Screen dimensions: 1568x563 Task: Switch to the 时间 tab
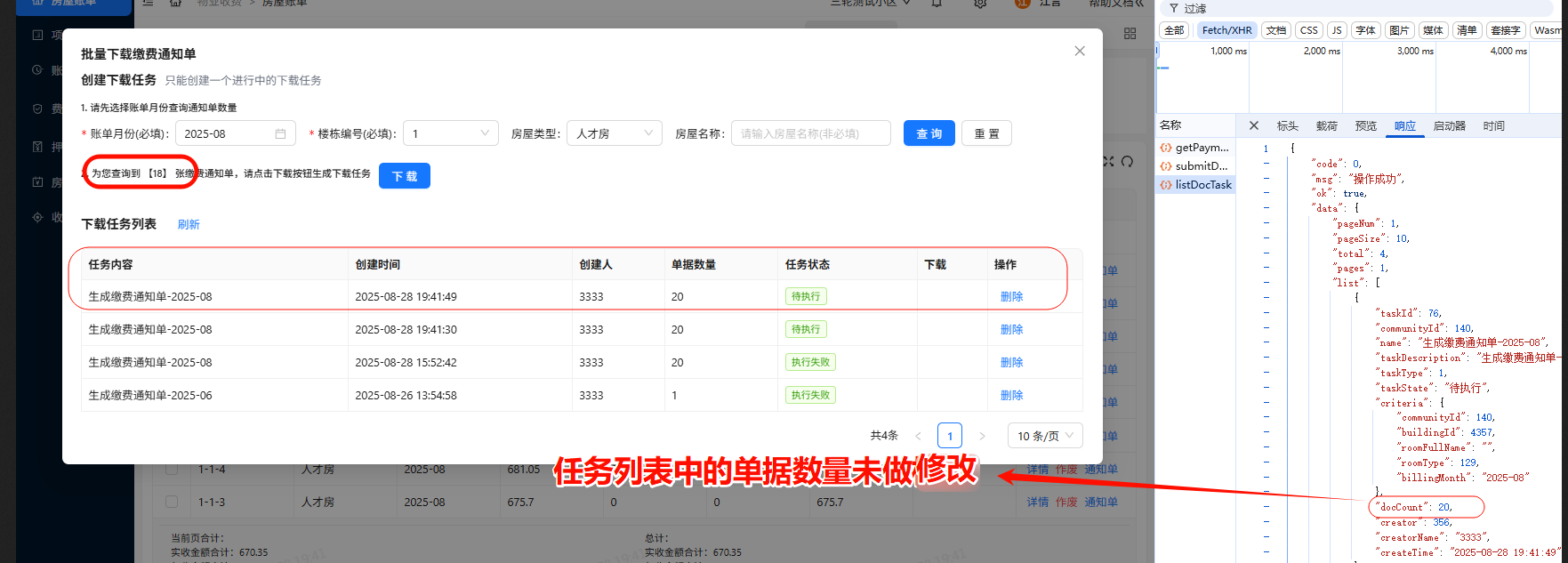tap(1493, 126)
